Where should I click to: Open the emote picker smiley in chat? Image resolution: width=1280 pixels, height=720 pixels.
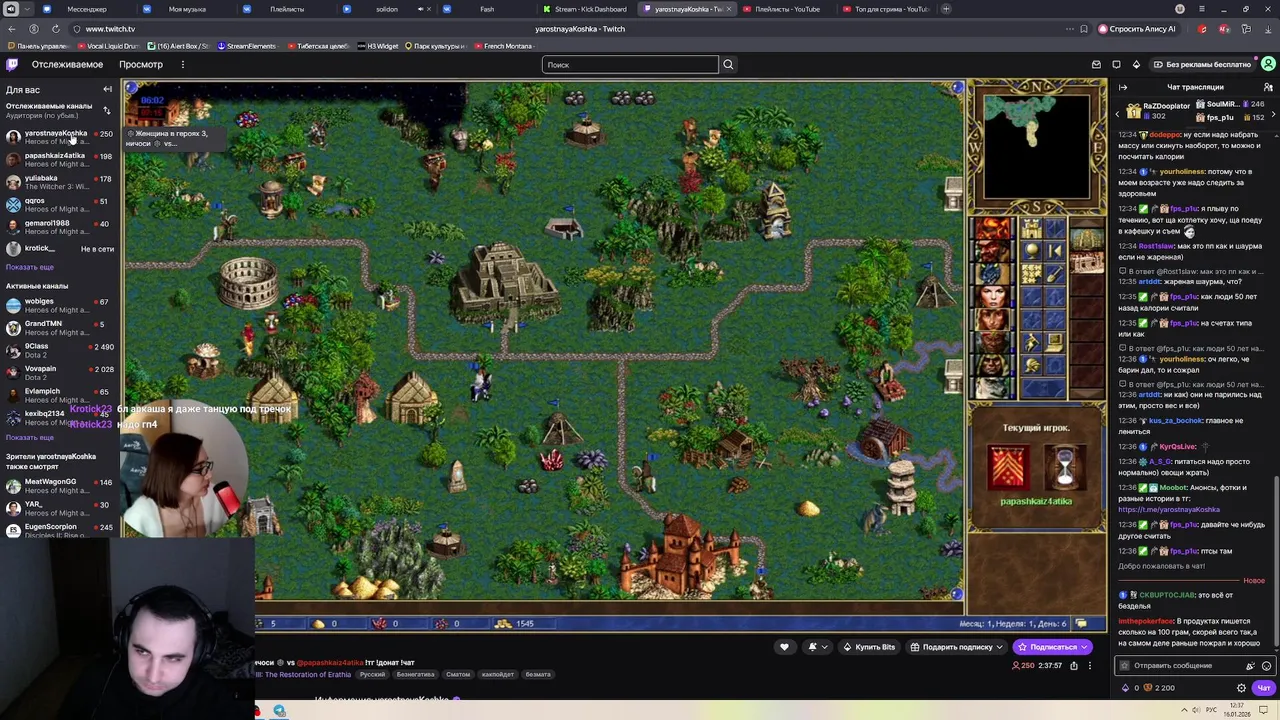coord(1266,665)
